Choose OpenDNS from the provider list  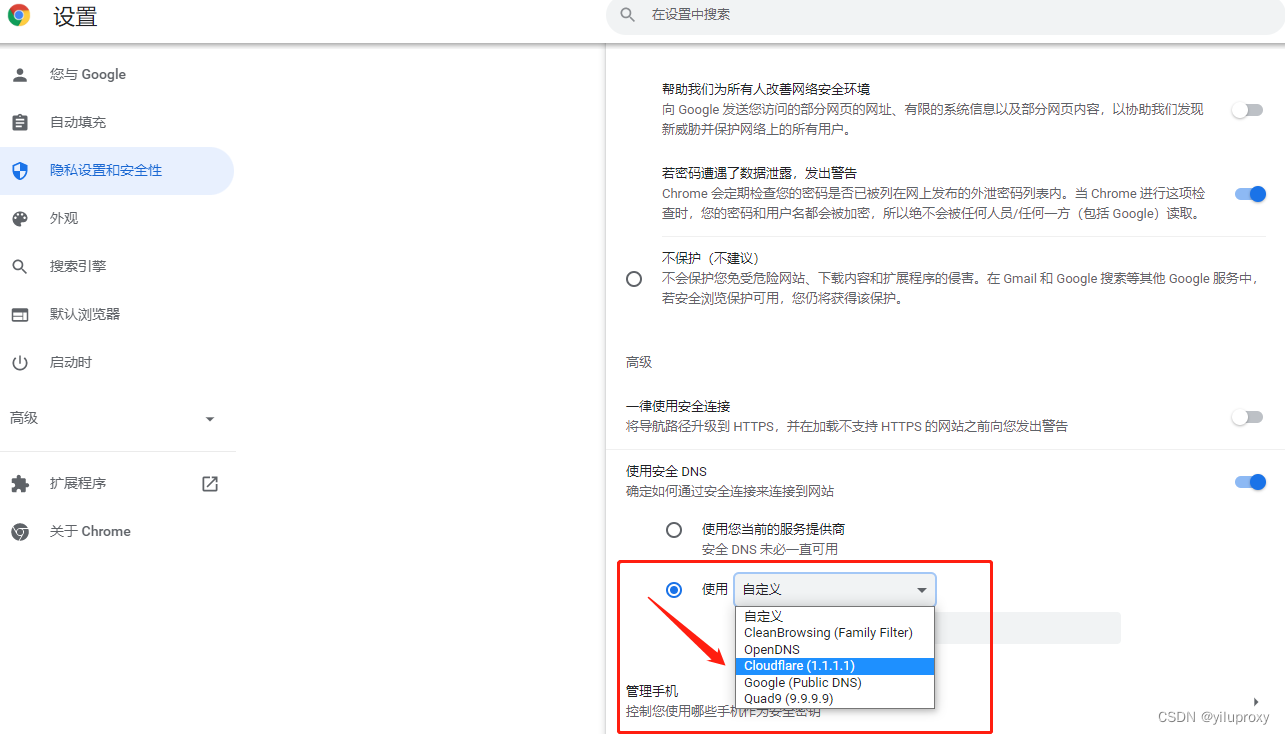[835, 649]
